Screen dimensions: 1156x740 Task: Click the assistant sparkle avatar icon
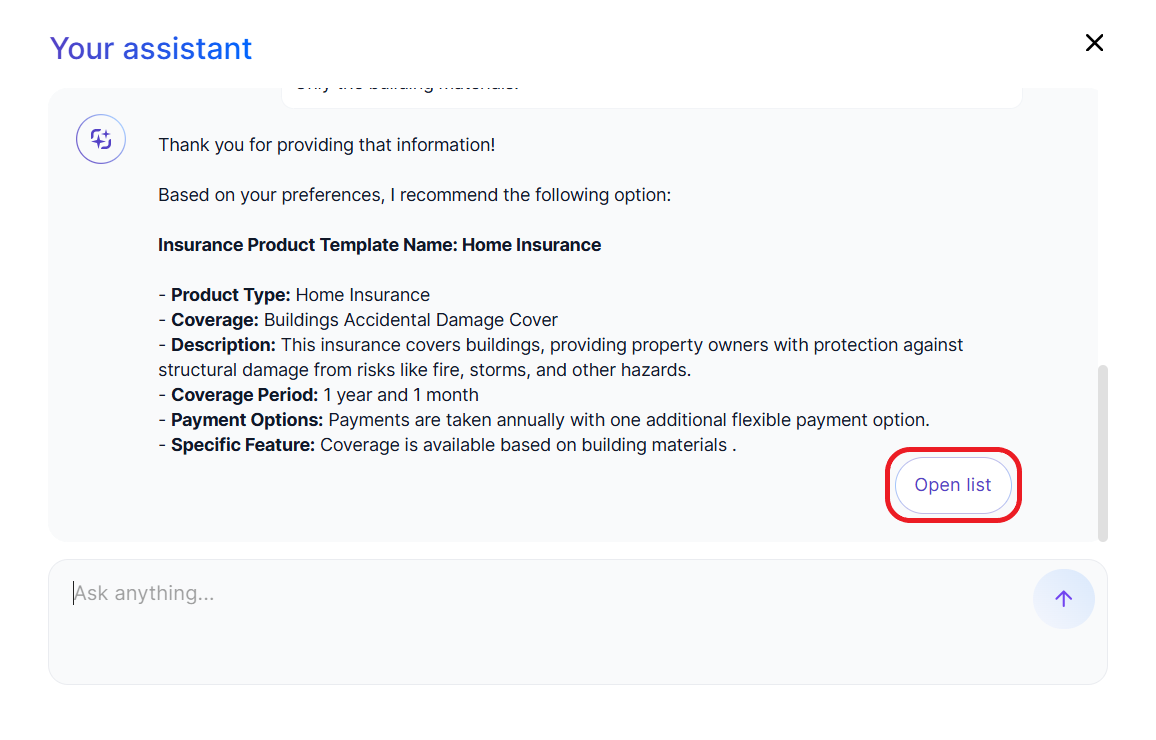[x=101, y=139]
